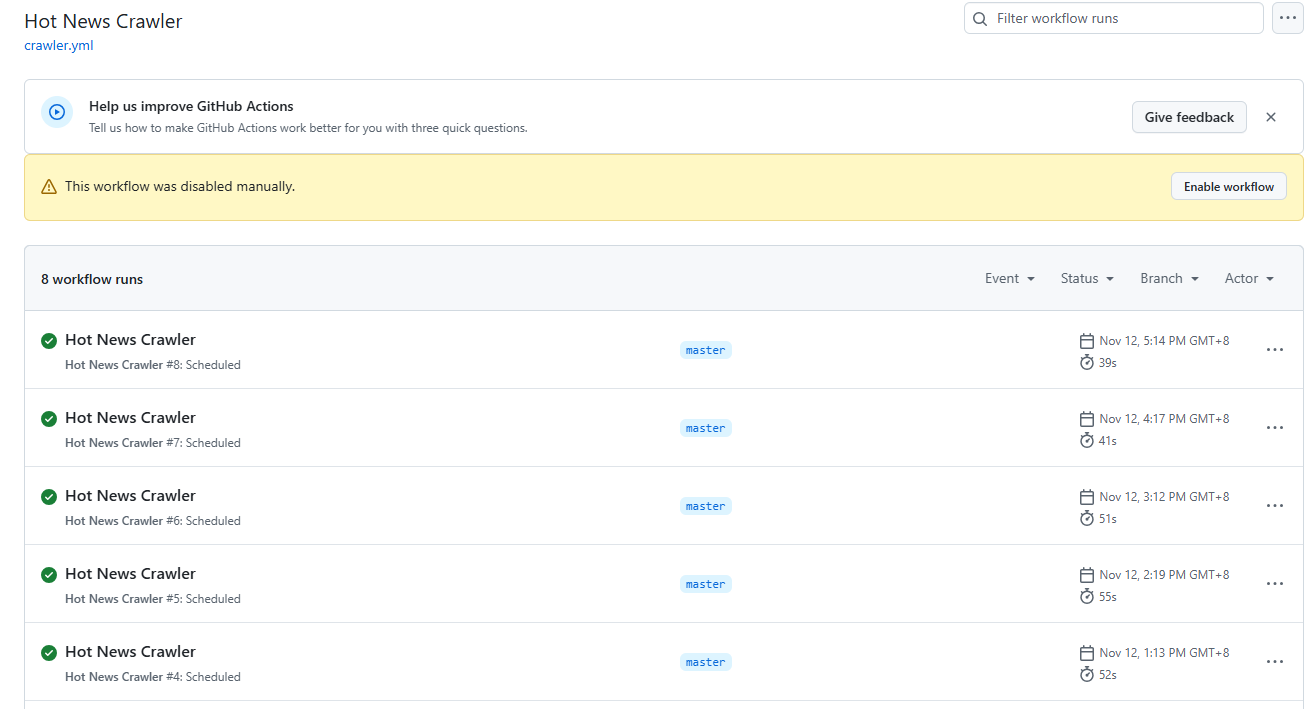
Task: Click the Give feedback button
Action: (x=1189, y=117)
